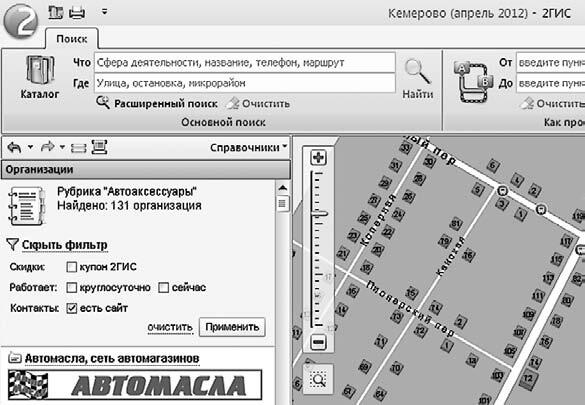Zoom out with the map minus button

pos(318,342)
